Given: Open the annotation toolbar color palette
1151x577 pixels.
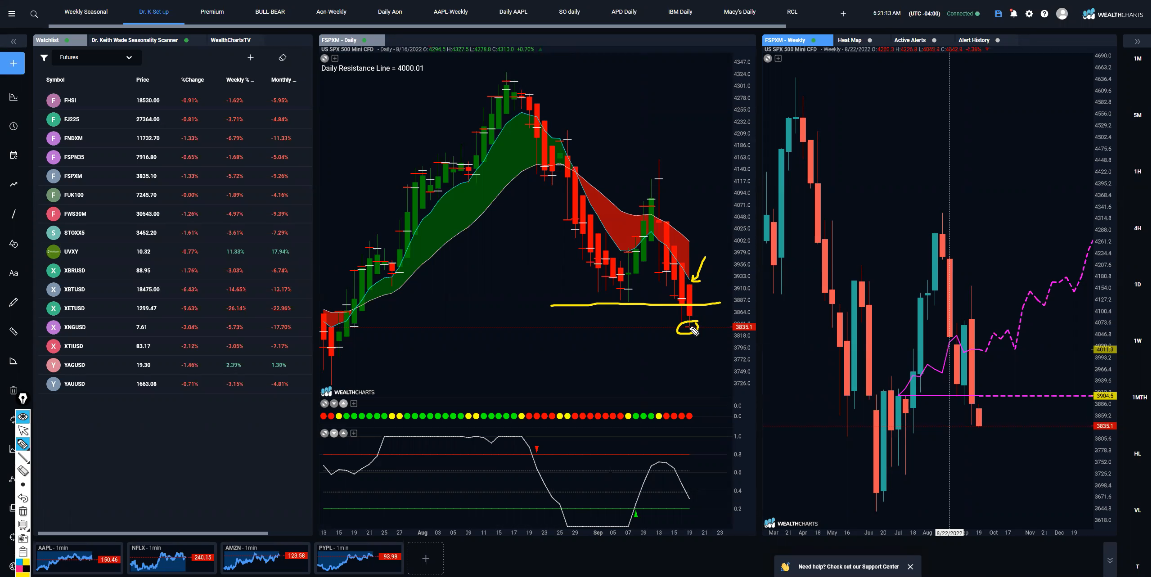Looking at the screenshot, I should tap(23, 567).
